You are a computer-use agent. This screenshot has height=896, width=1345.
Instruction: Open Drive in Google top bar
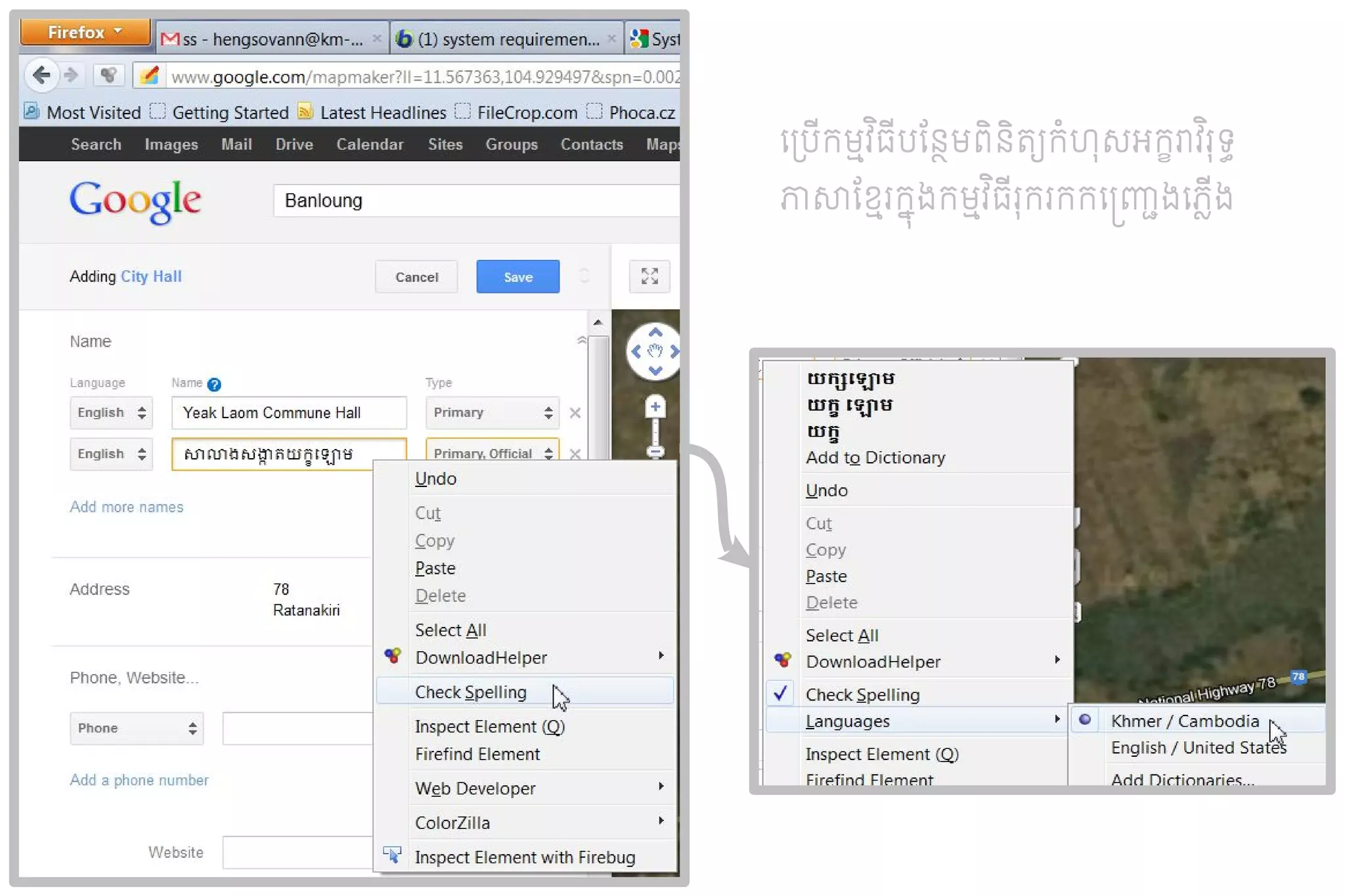pyautogui.click(x=294, y=144)
